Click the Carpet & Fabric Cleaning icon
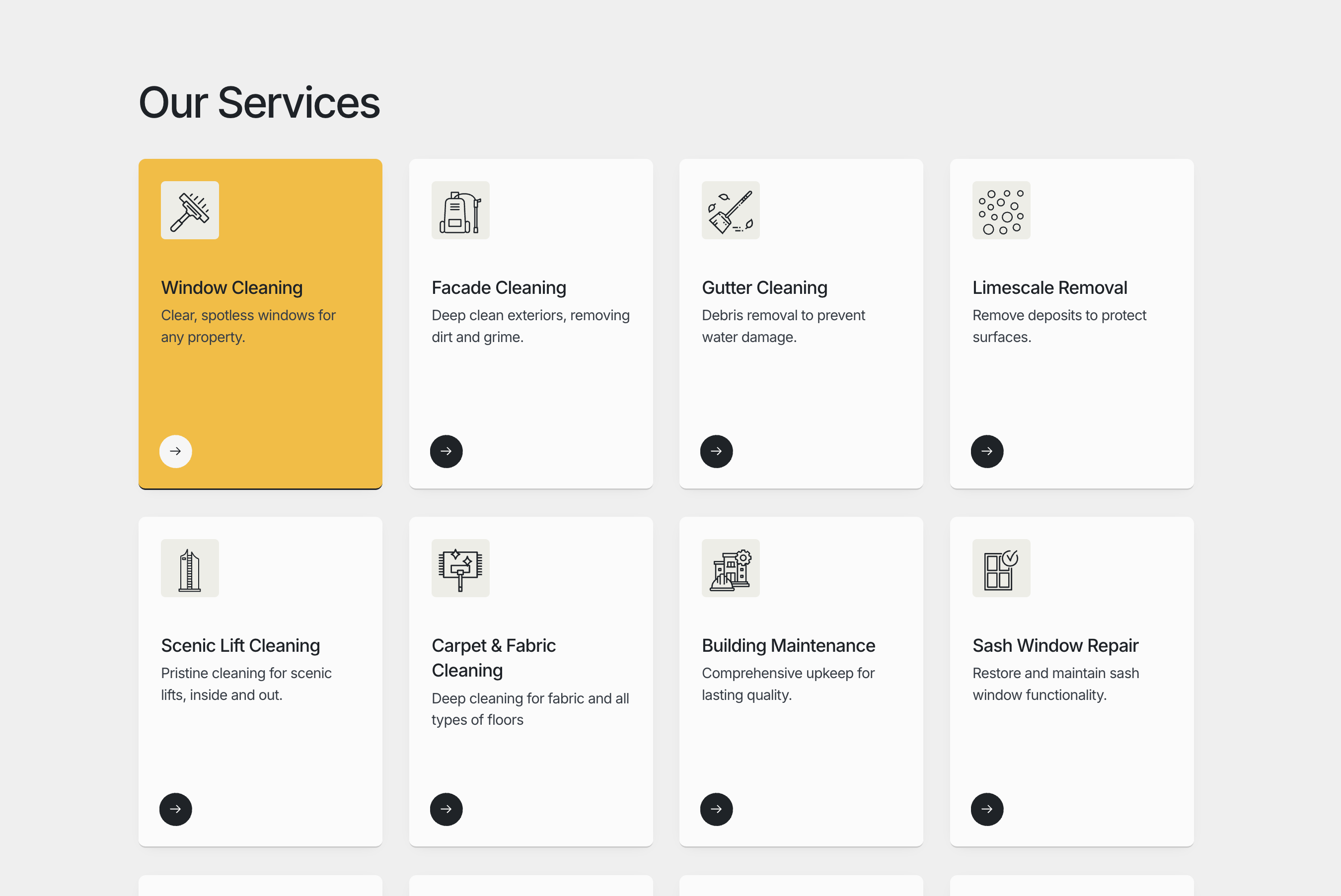 (x=460, y=568)
